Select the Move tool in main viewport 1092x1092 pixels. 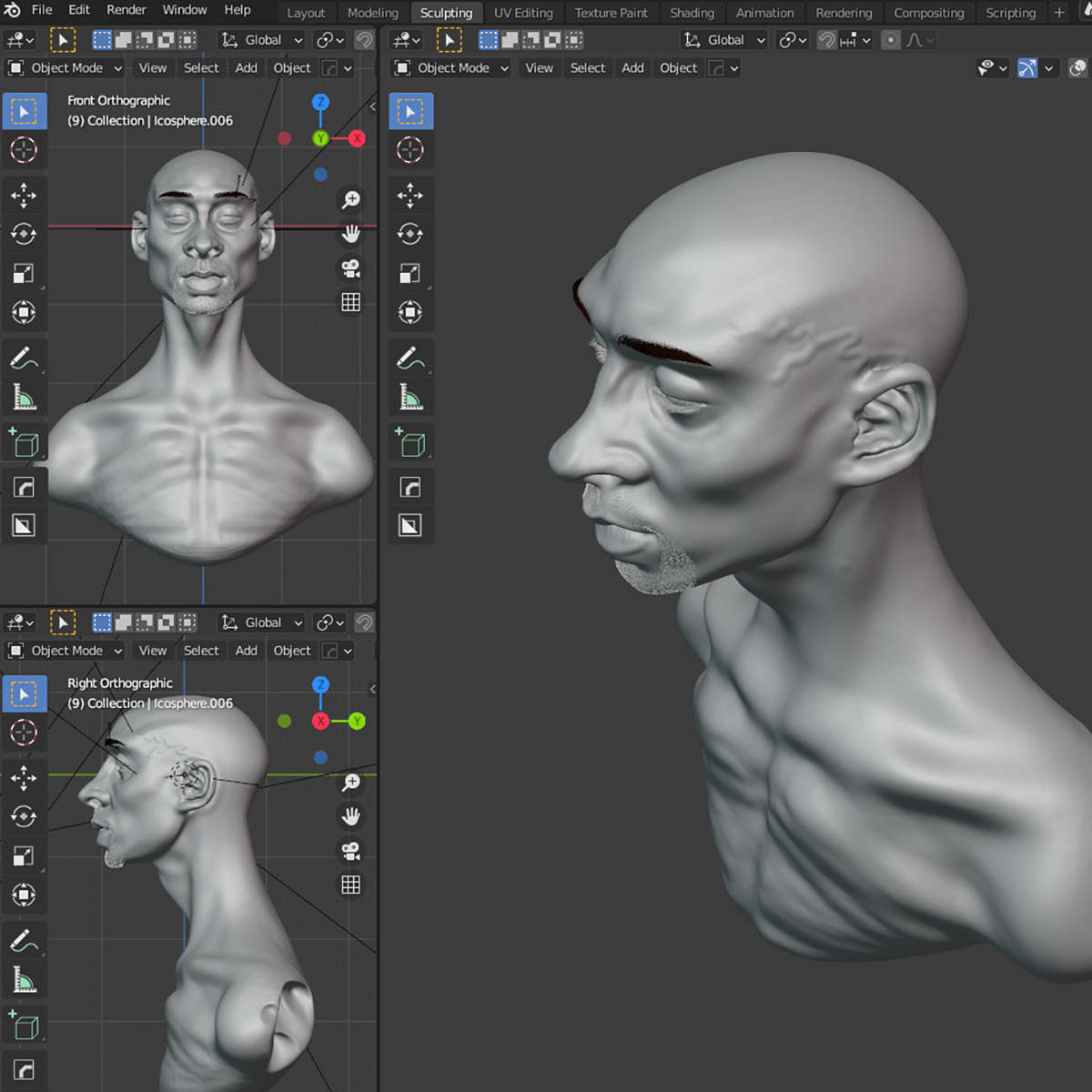click(410, 196)
